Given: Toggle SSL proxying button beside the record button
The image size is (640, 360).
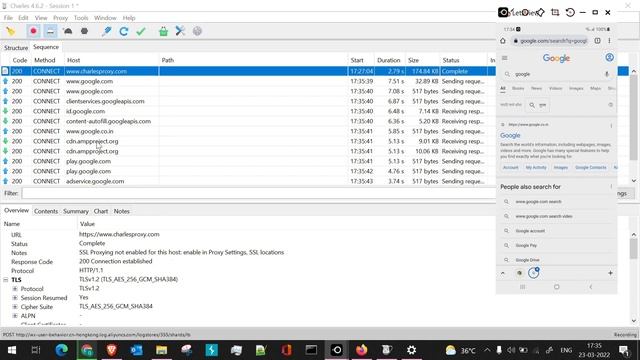Looking at the screenshot, I should 50,31.
